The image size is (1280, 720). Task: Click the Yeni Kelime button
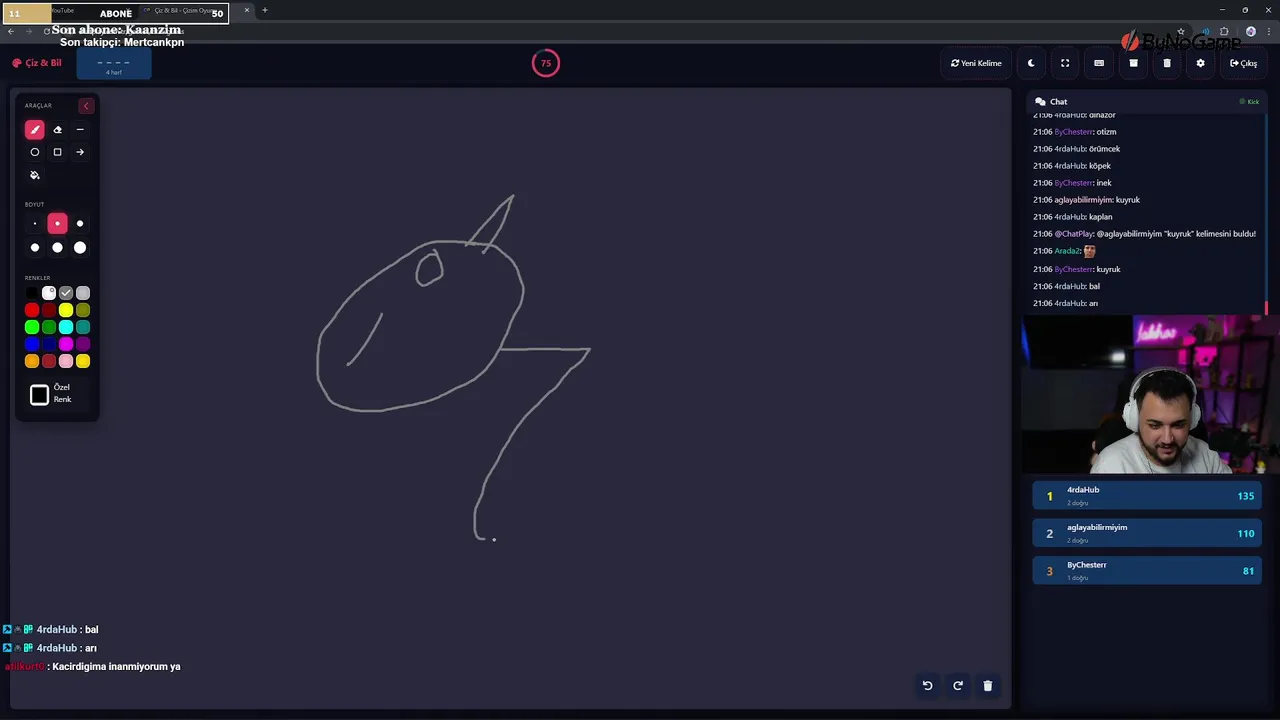(976, 63)
